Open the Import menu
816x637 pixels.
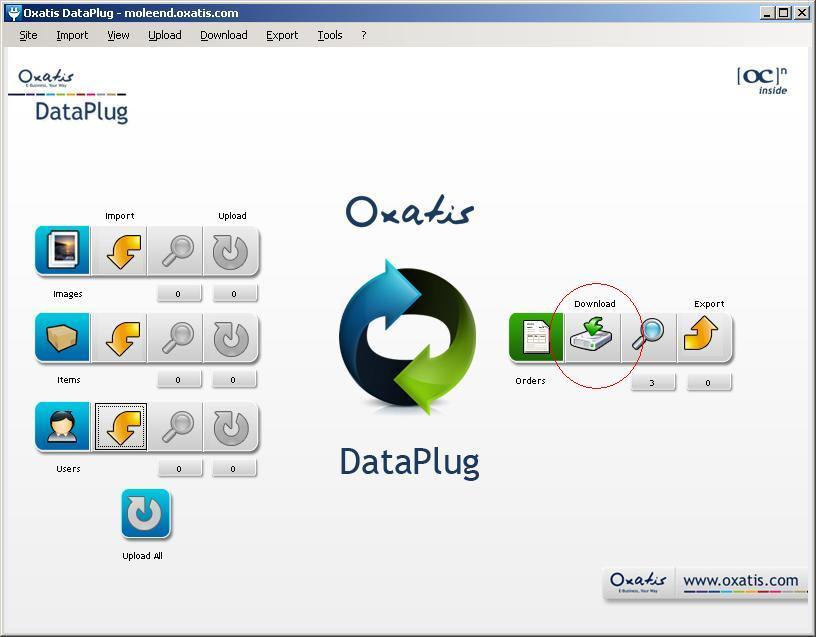point(72,35)
